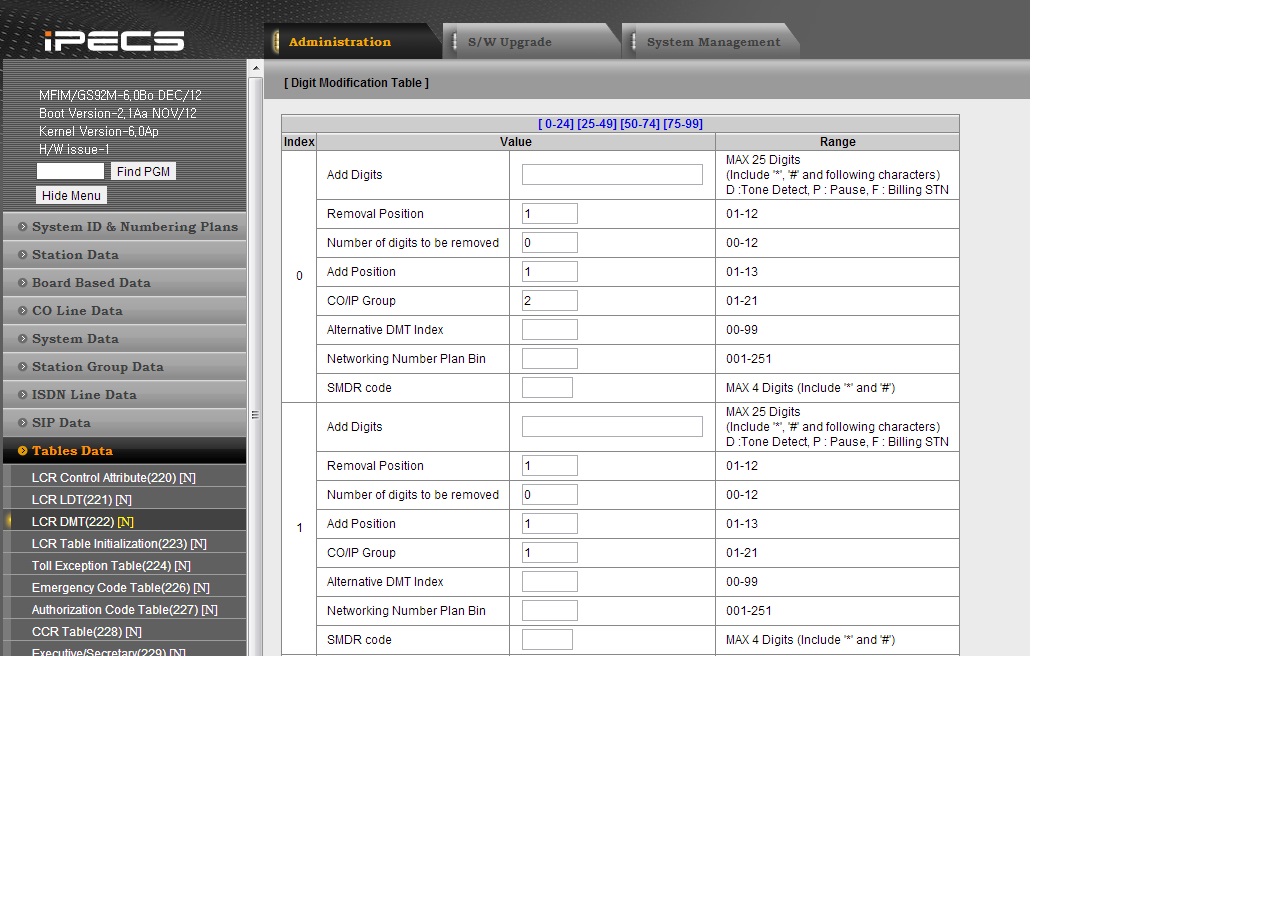Image resolution: width=1264 pixels, height=902 pixels.
Task: Focus the PGM number search field
Action: coord(70,171)
